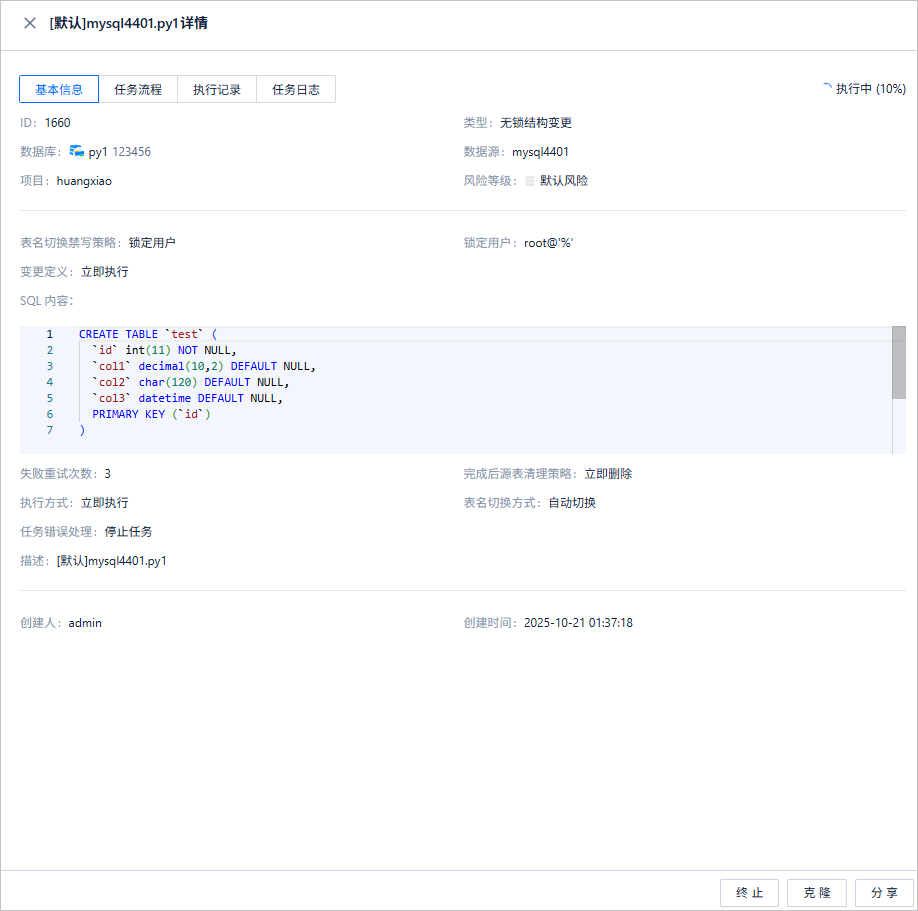The image size is (918, 911).
Task: Click the mysql4401 data source name
Action: pos(540,152)
